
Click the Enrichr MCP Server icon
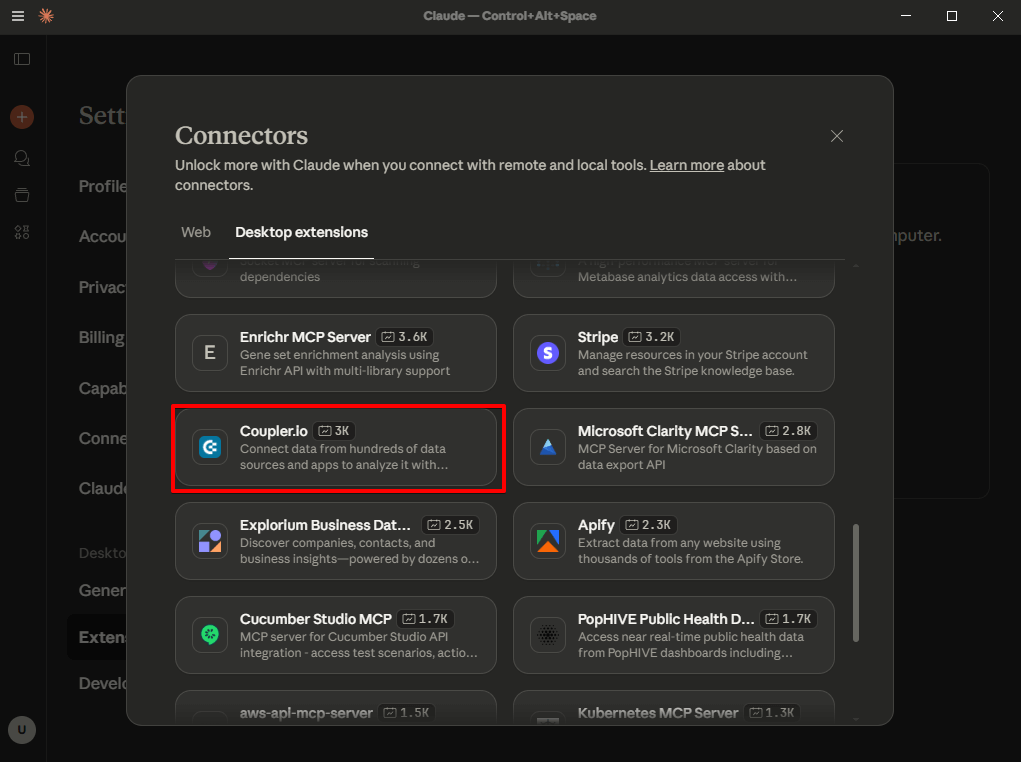(210, 352)
